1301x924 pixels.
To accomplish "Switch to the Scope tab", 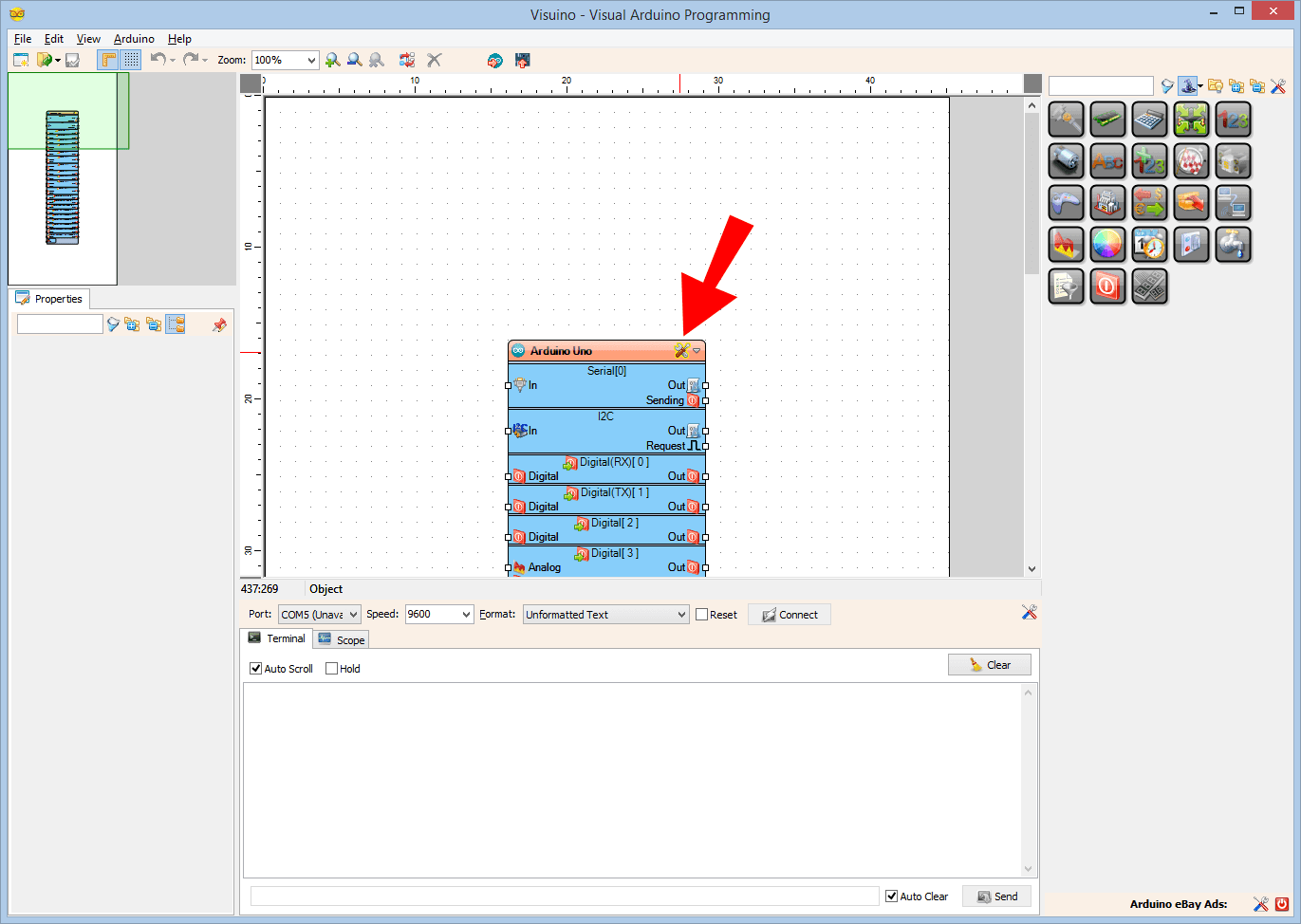I will pos(341,638).
